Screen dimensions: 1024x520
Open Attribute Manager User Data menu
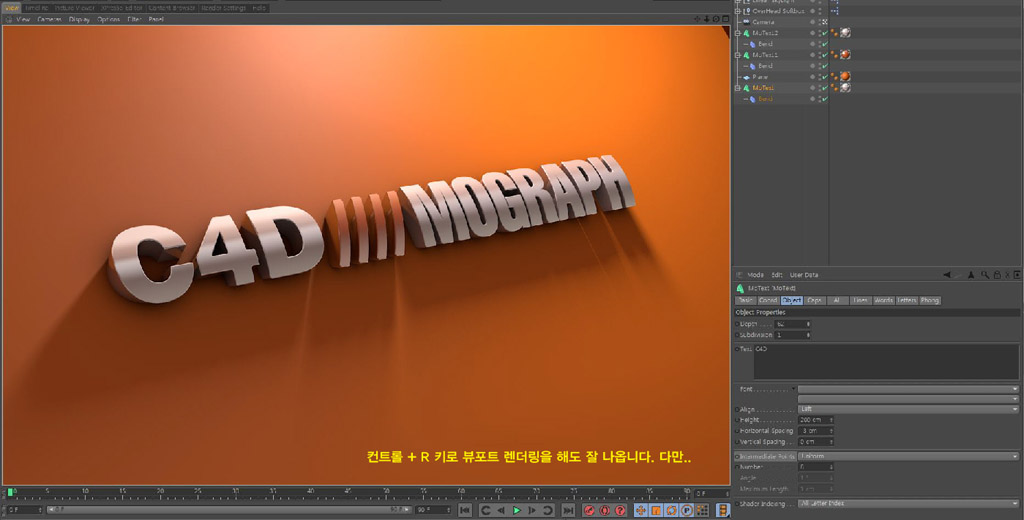coord(804,275)
